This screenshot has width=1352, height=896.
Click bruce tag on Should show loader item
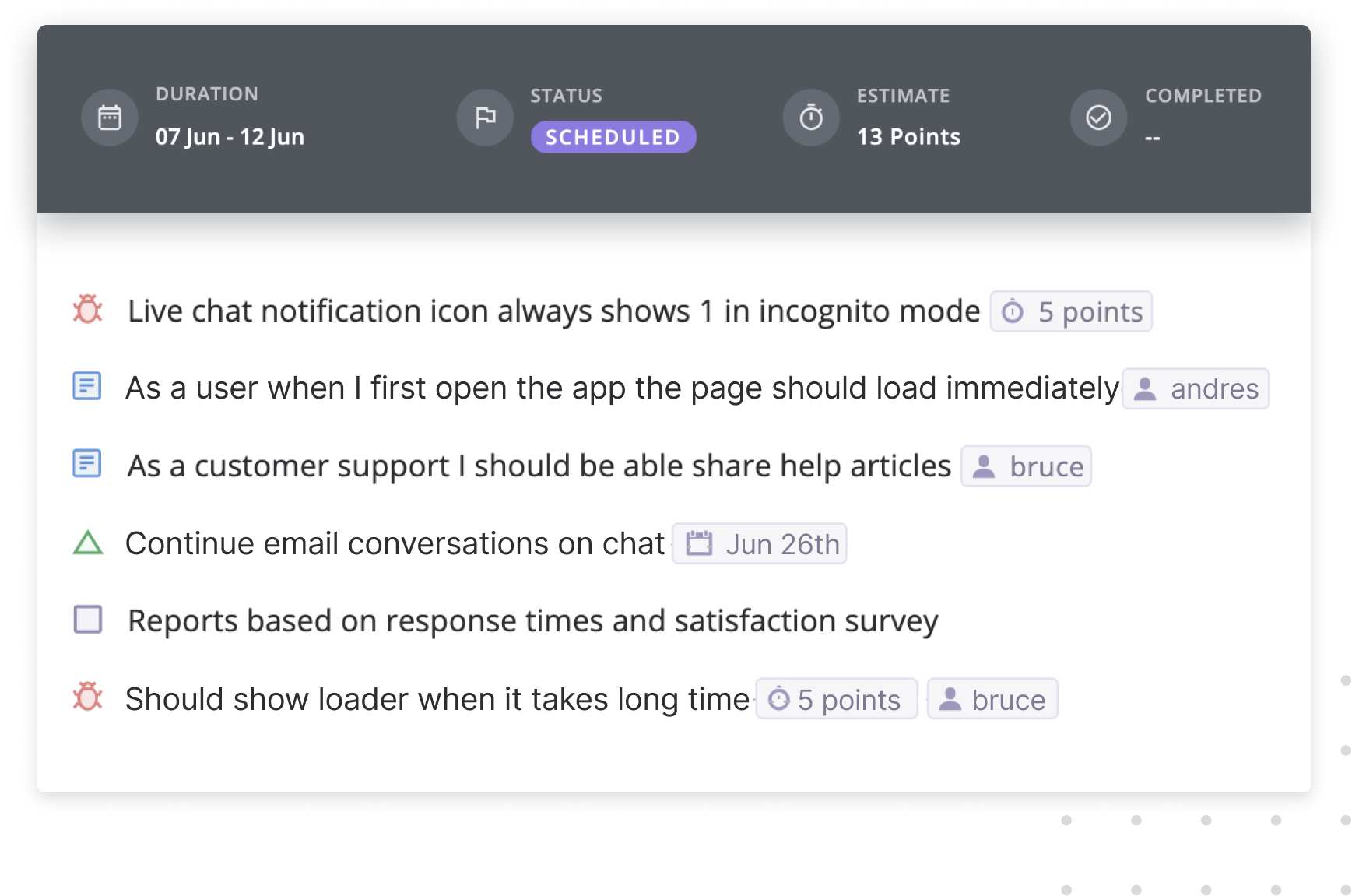click(992, 699)
